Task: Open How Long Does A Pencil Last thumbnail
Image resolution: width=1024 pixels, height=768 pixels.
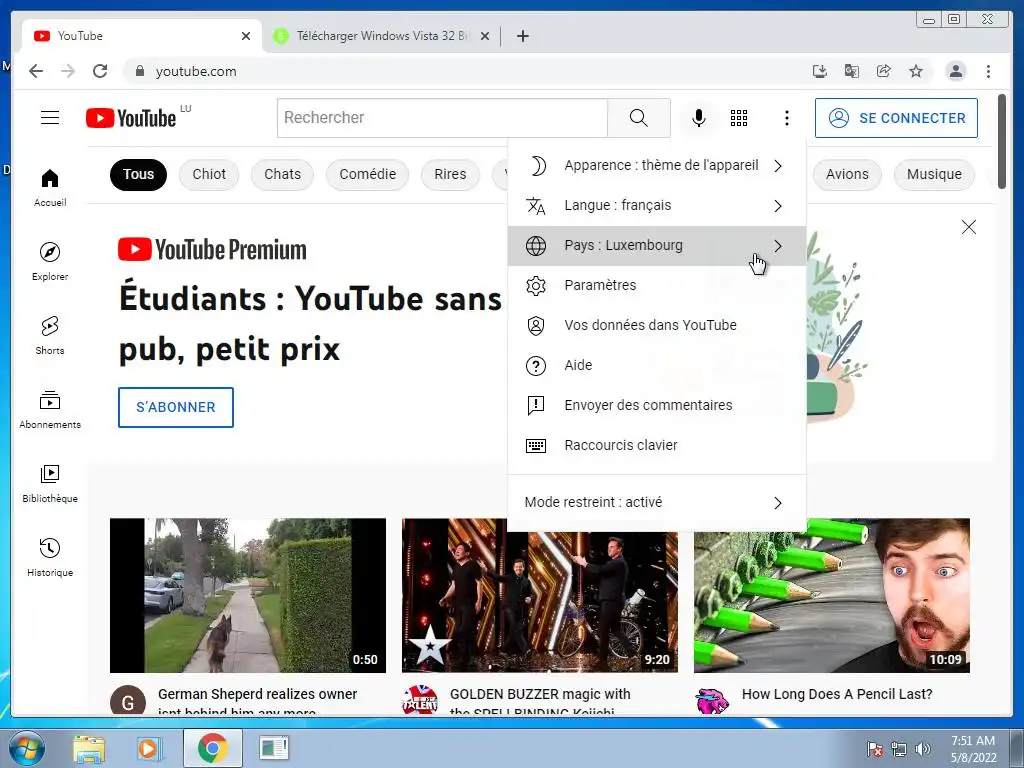Action: [x=831, y=595]
